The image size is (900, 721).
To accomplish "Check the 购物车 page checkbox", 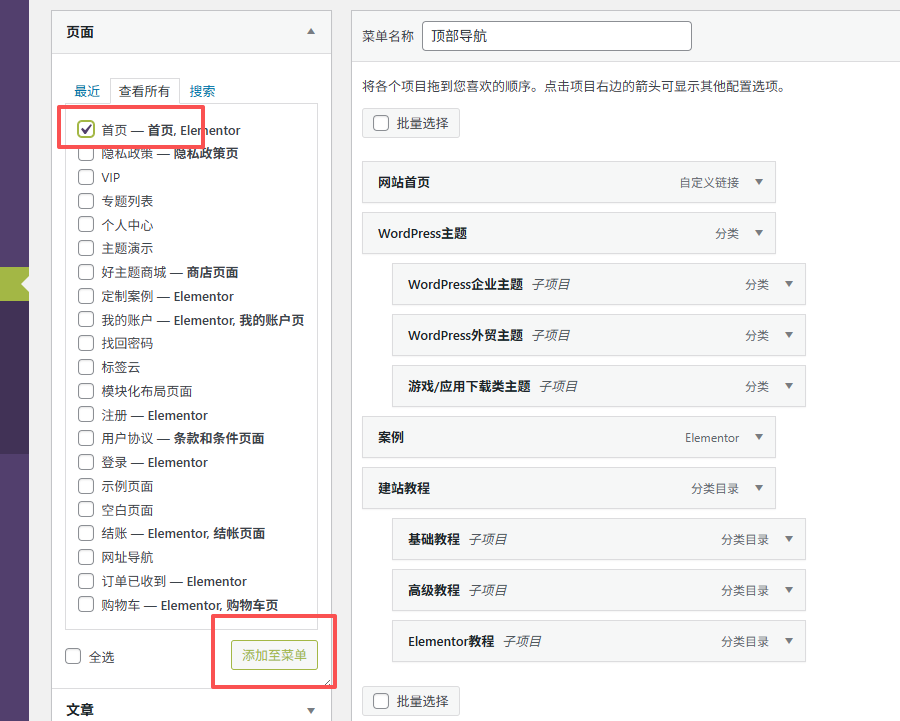I will click(x=86, y=604).
